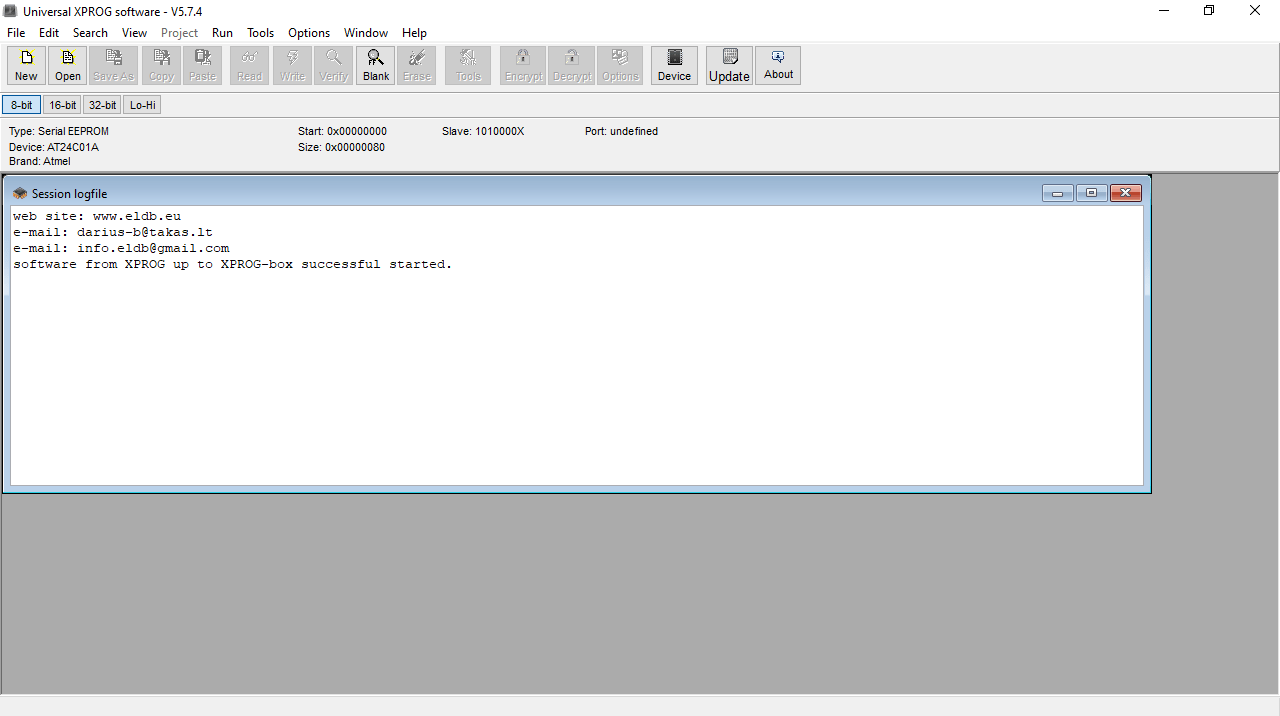Run the Blank check tool

pos(376,65)
